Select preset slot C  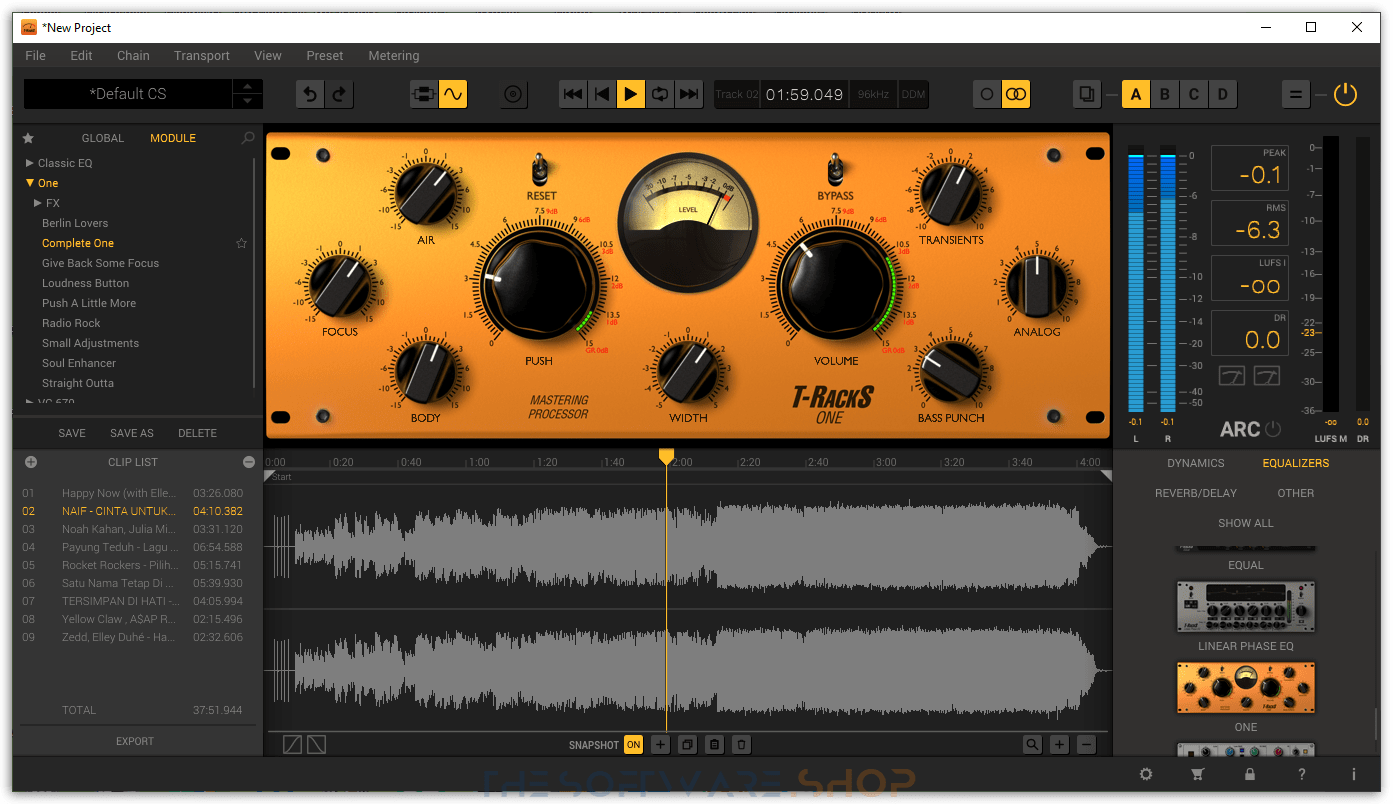(1193, 94)
